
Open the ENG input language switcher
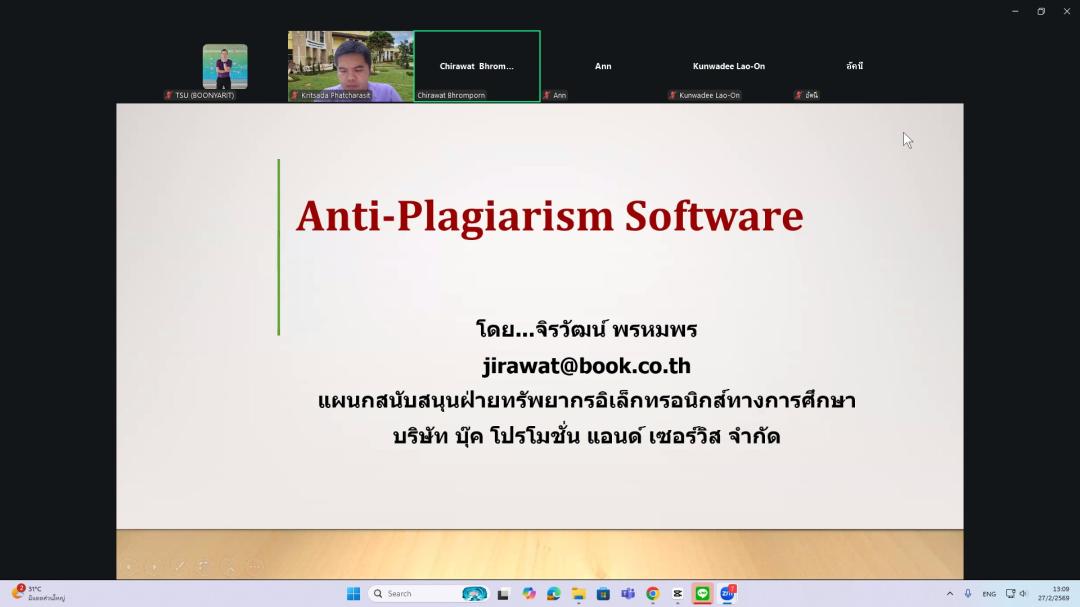pyautogui.click(x=989, y=593)
